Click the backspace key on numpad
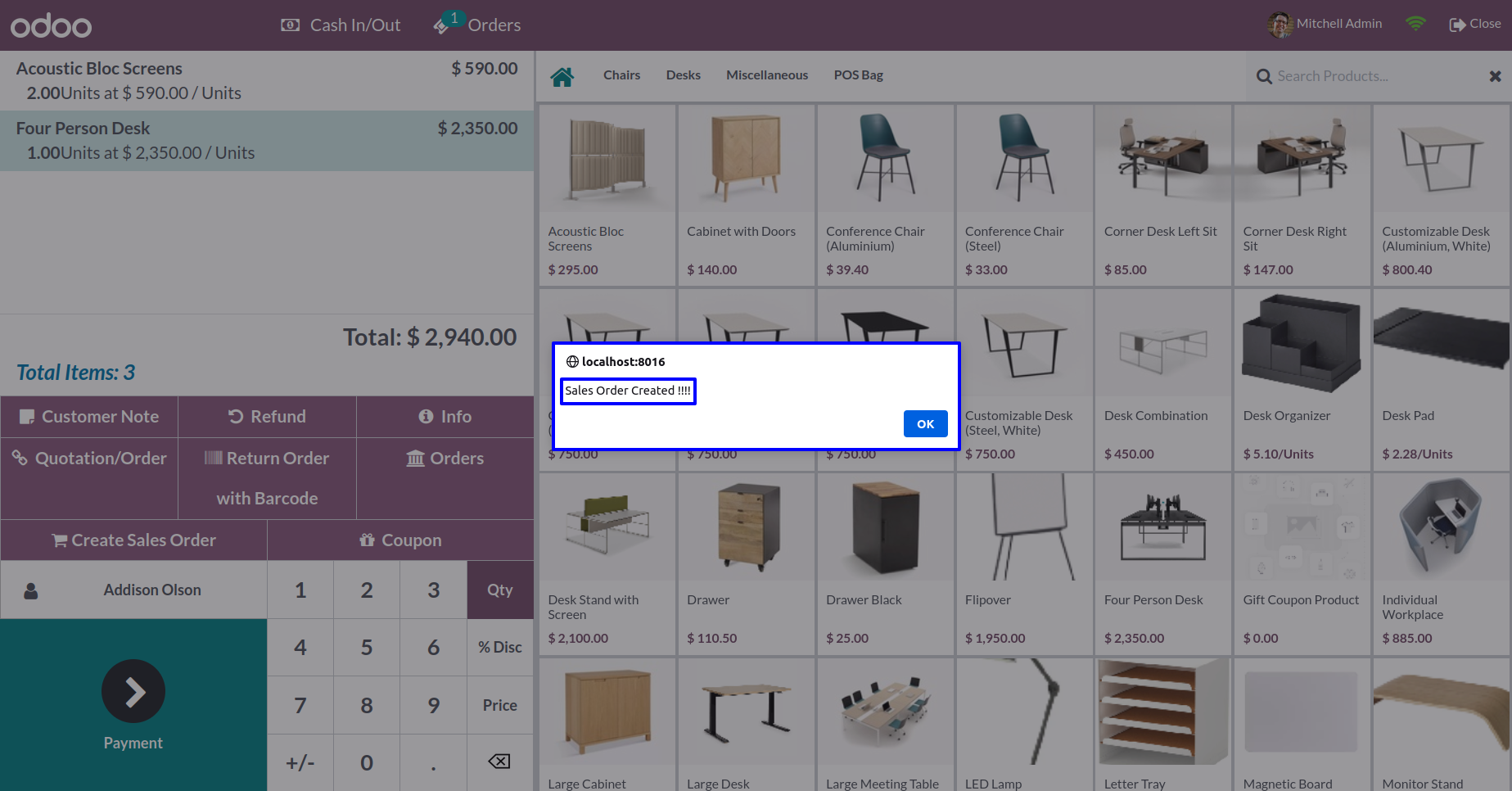This screenshot has height=791, width=1512. pos(499,762)
